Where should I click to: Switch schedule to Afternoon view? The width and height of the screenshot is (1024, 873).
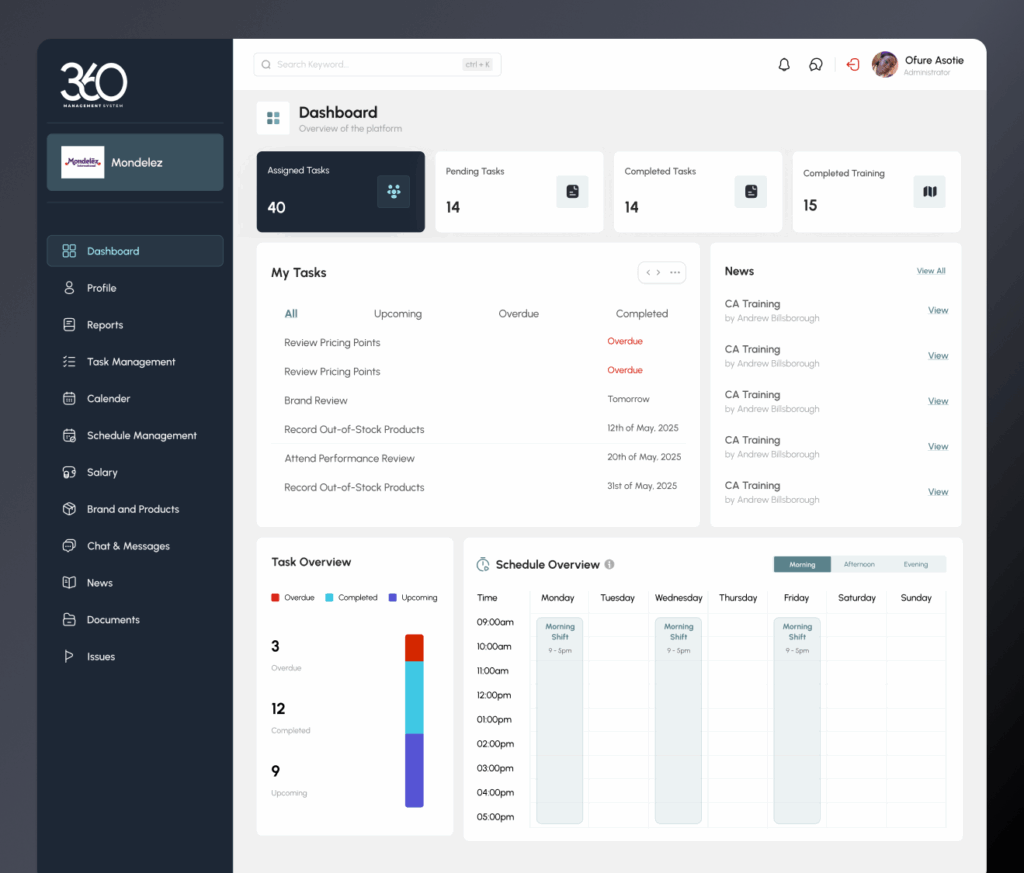[859, 565]
